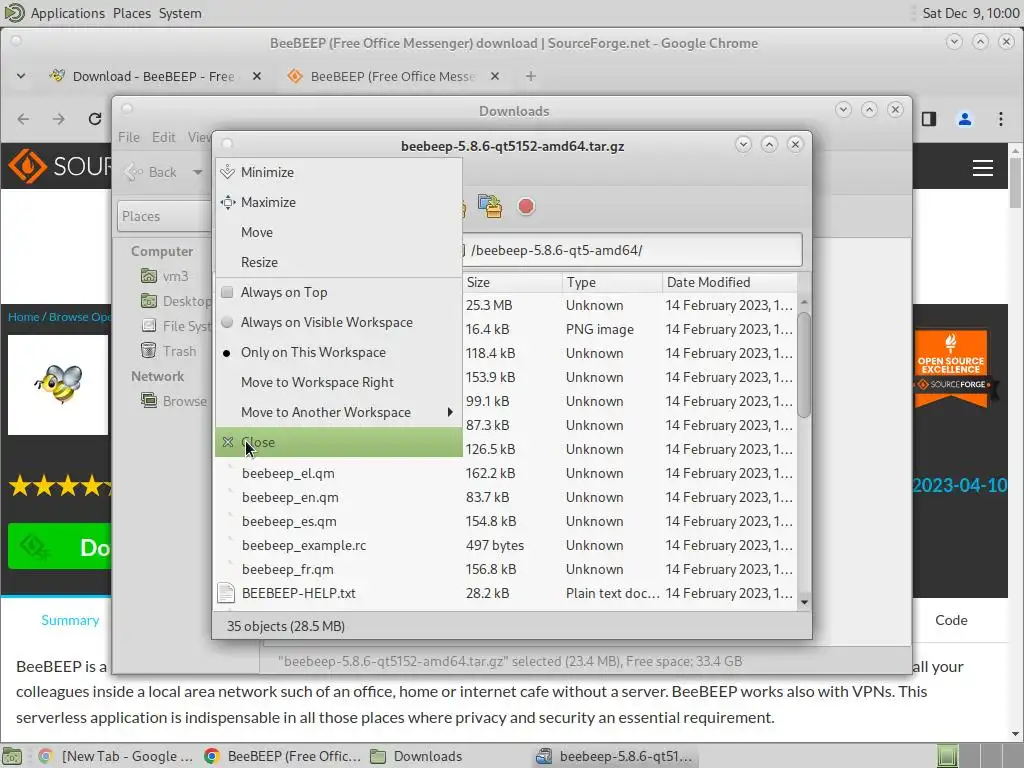1024x768 pixels.
Task: Open File System in Downloads sidebar
Action: [x=176, y=326]
